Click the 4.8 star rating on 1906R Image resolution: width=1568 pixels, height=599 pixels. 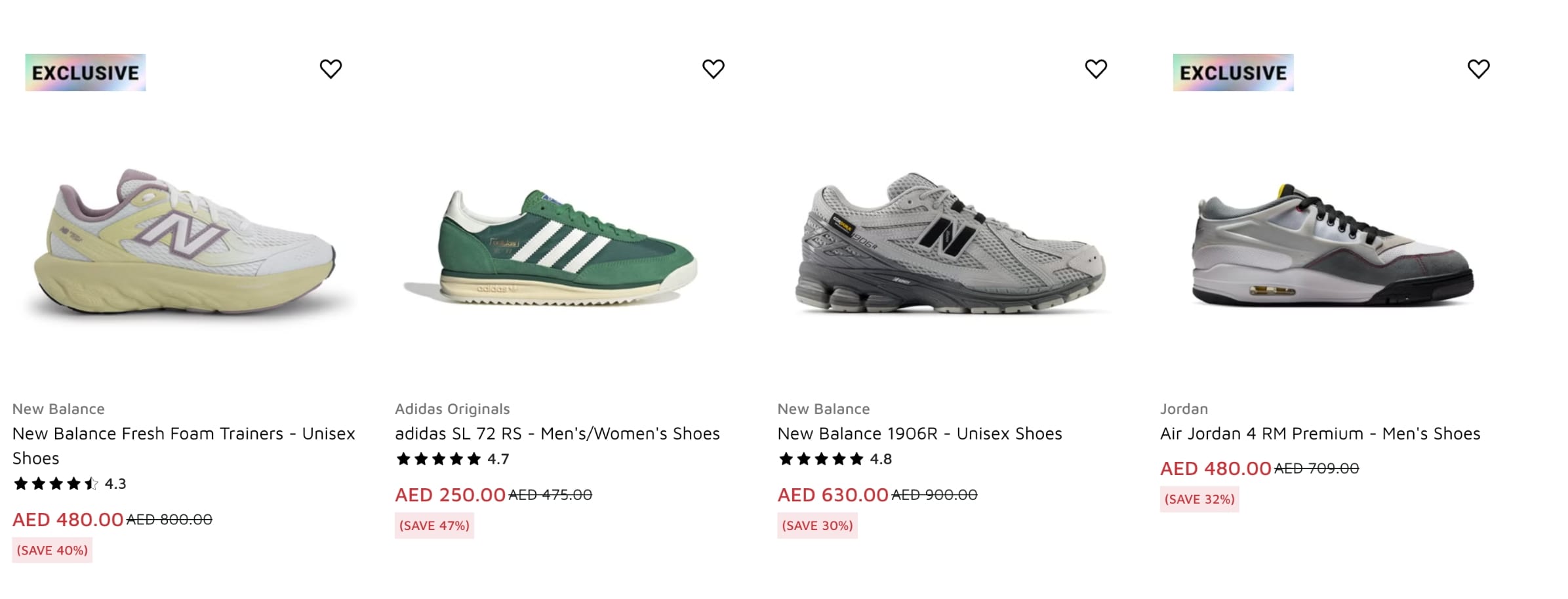tap(834, 459)
